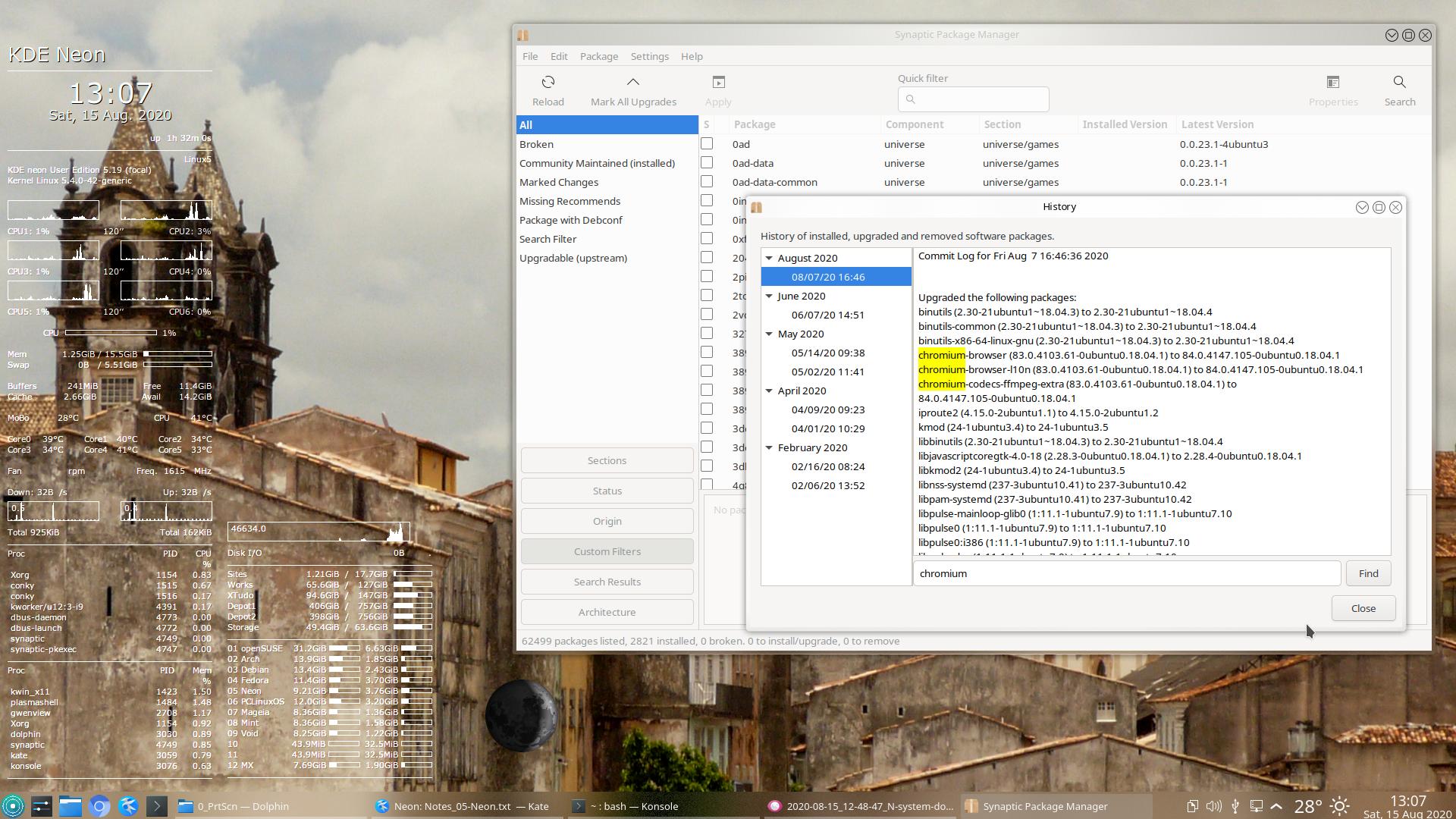Tick the checkbox for the package row starting with 0xf
The height and width of the screenshot is (819, 1456).
point(707,238)
